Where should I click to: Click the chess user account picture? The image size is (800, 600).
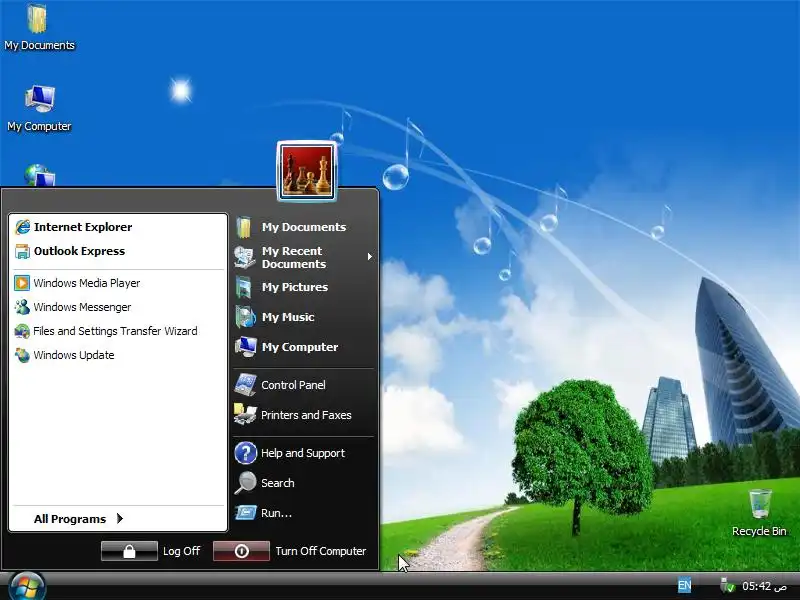(x=307, y=171)
